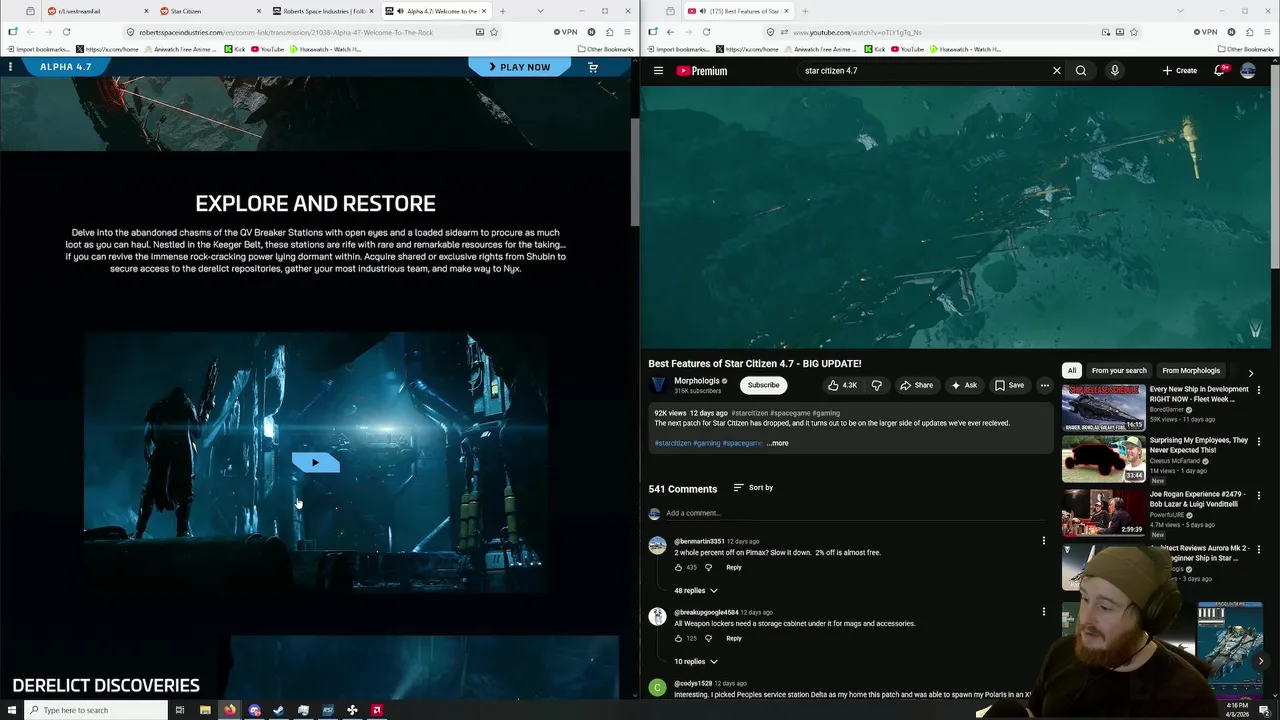
Task: Go back in the RSI browser window
Action: coord(30,32)
